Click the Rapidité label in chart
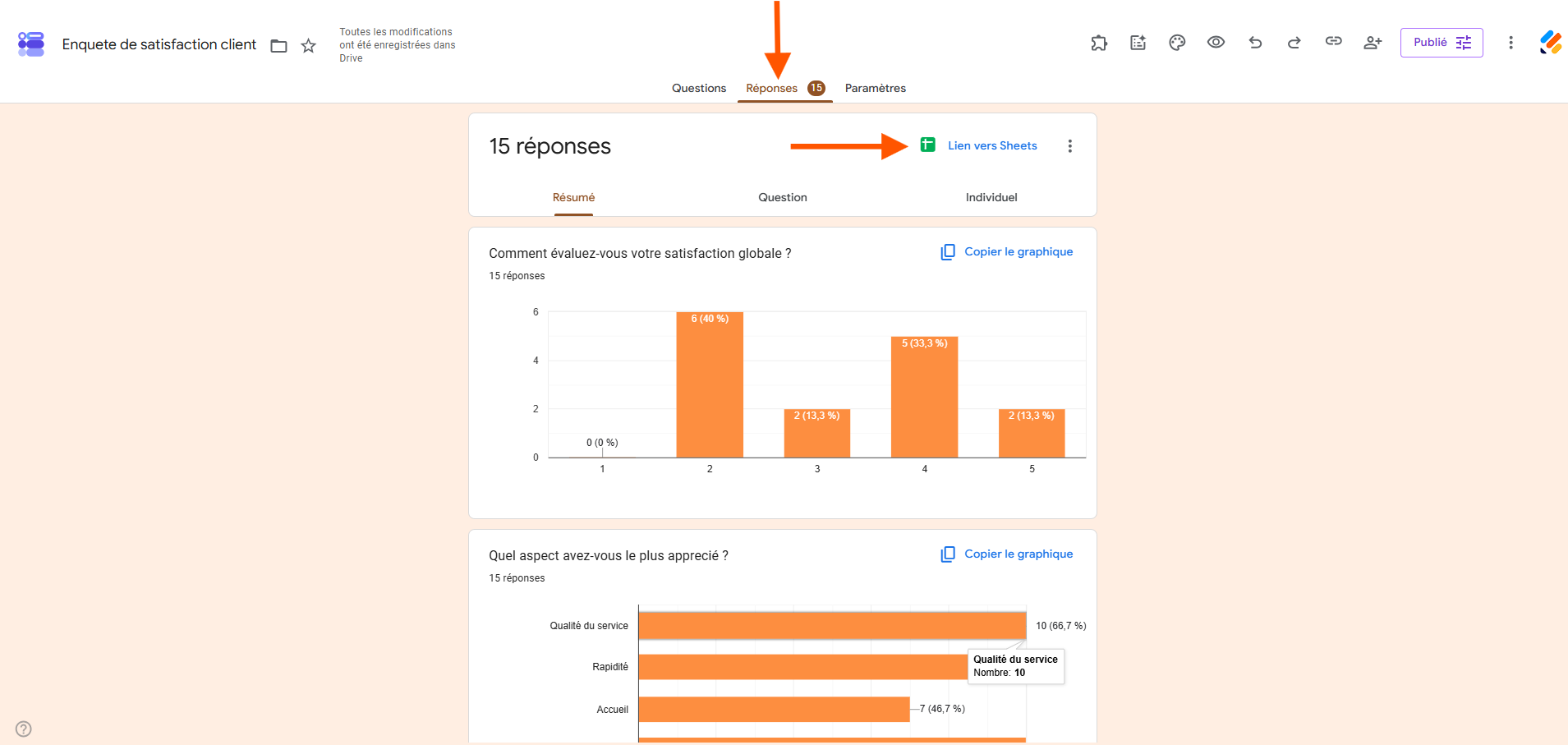 [610, 667]
